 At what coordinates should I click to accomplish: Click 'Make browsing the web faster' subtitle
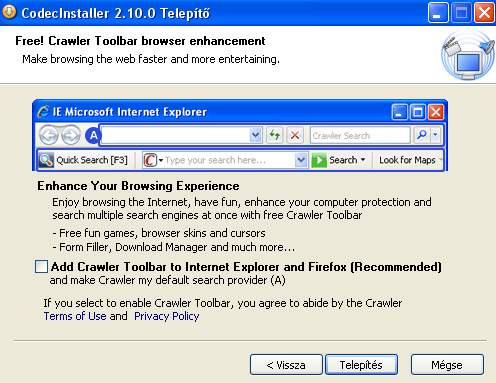pyautogui.click(x=151, y=59)
